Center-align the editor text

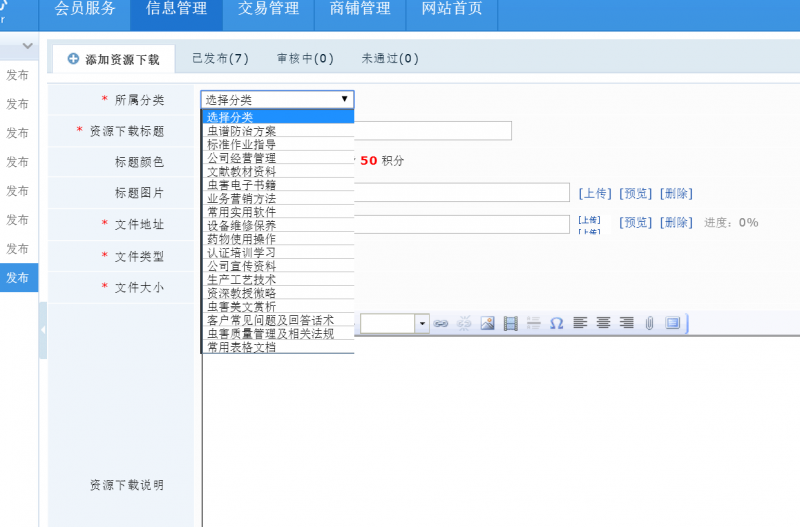click(x=603, y=323)
